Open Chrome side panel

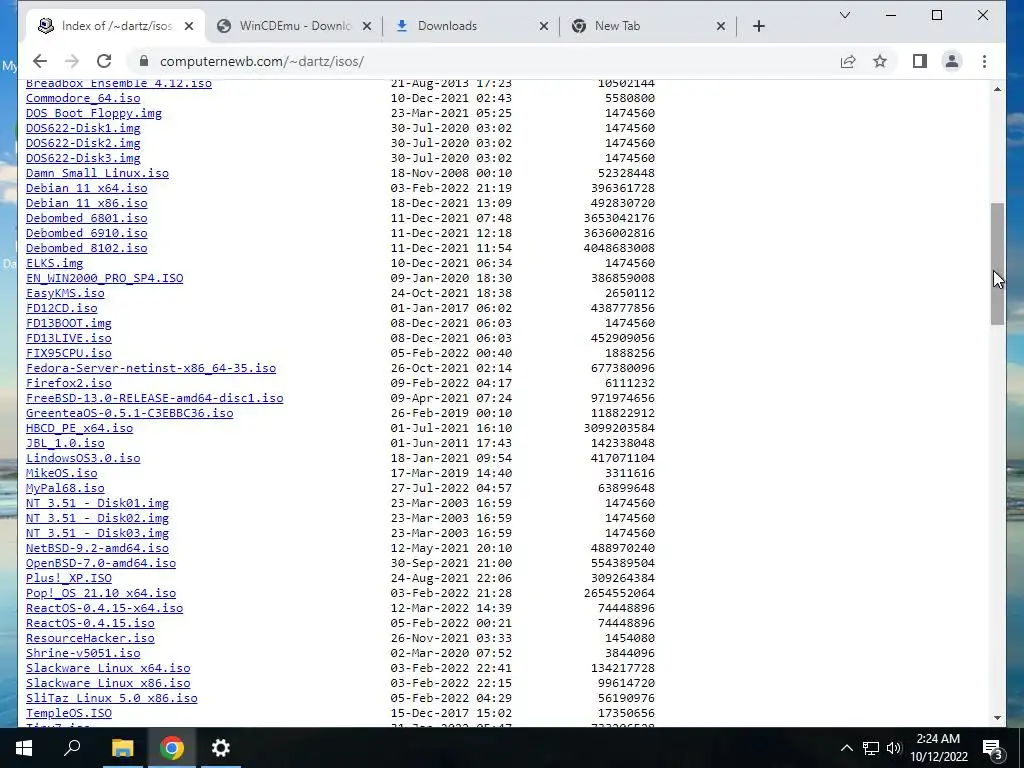(920, 61)
